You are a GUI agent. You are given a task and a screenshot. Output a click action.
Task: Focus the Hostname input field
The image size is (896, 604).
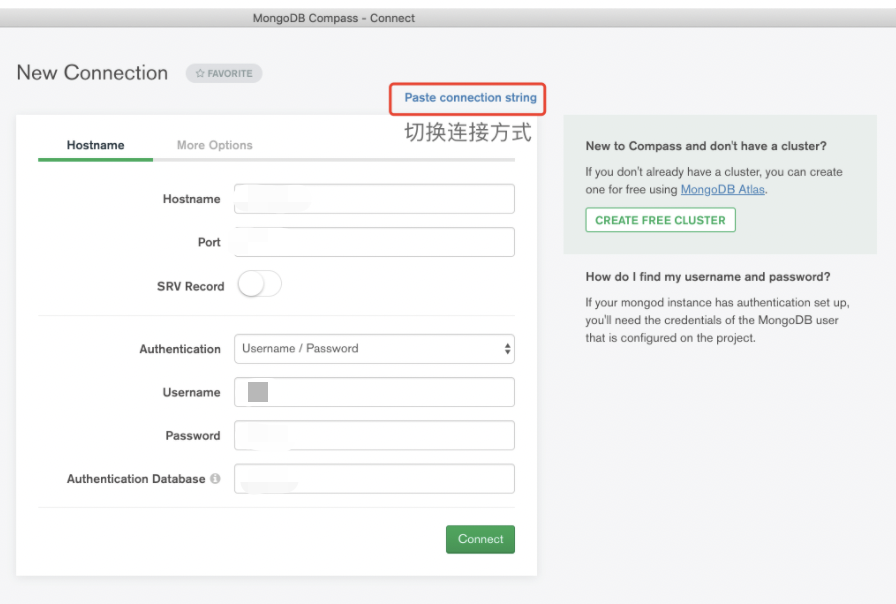click(x=374, y=199)
